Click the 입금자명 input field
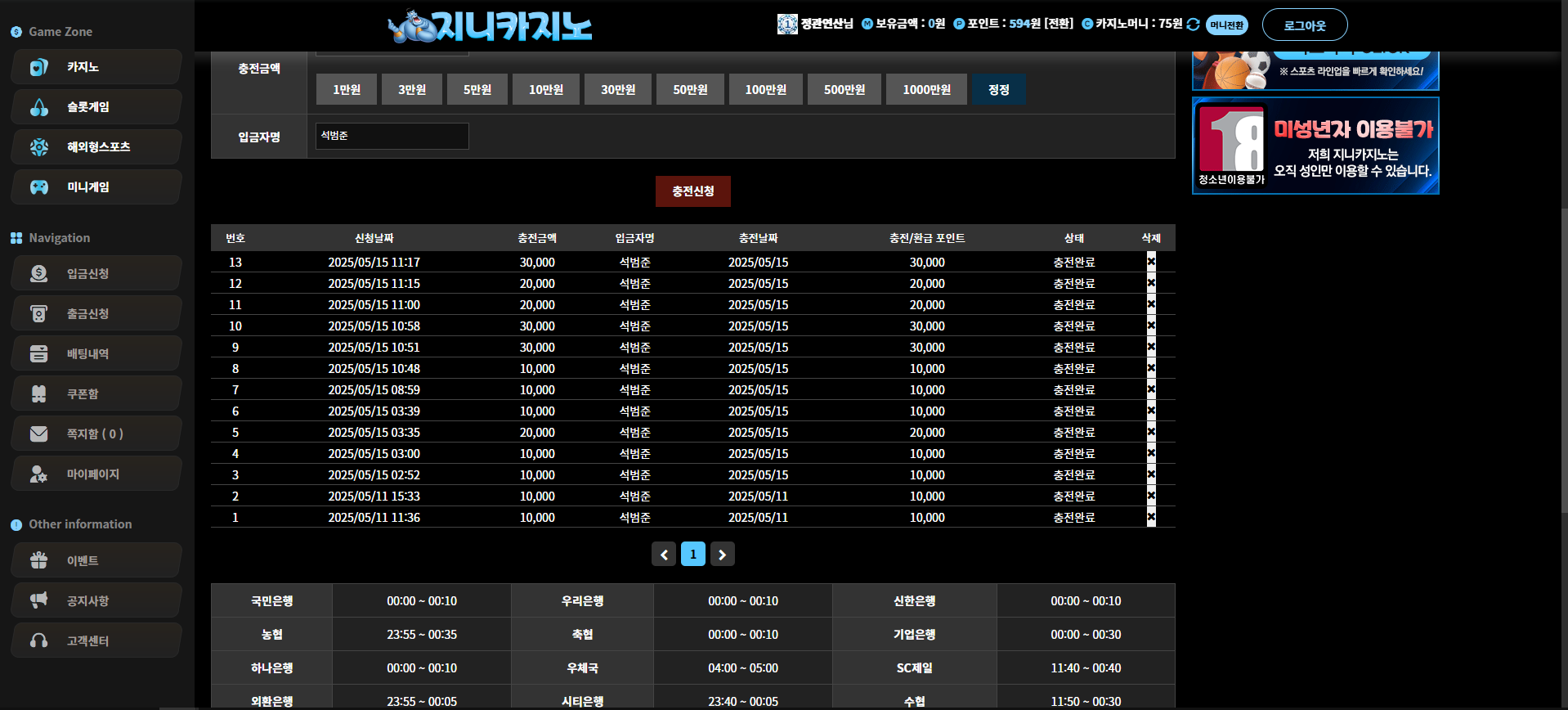Viewport: 1568px width, 710px height. click(392, 137)
